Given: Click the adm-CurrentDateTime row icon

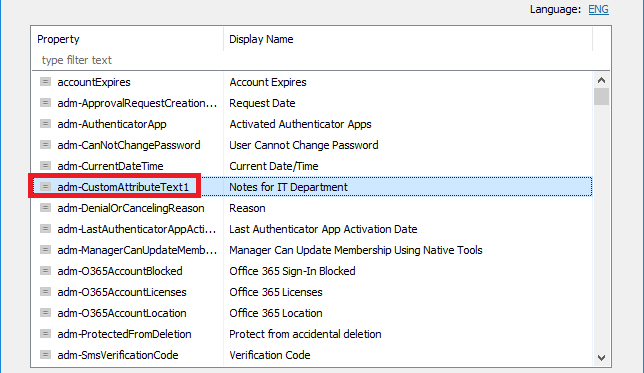Looking at the screenshot, I should [x=45, y=166].
